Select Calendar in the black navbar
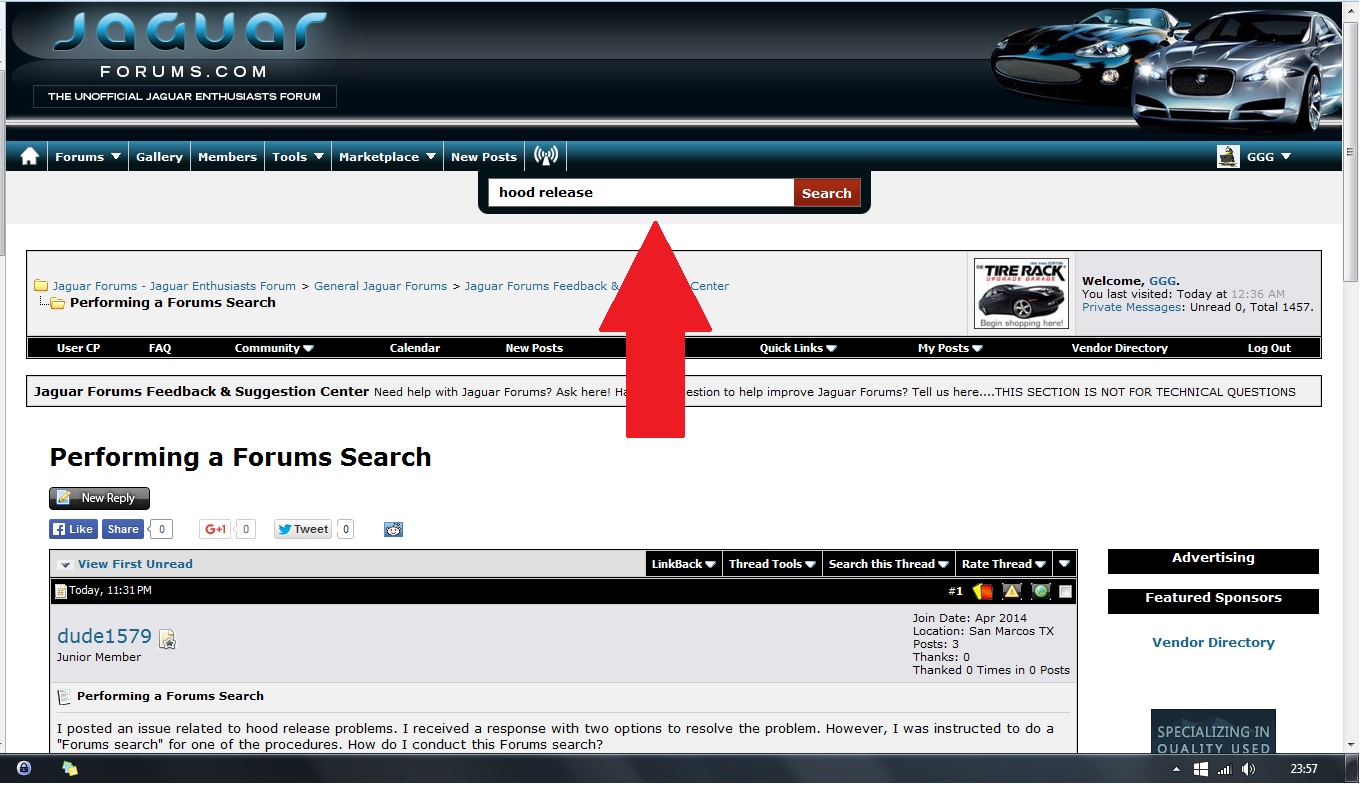The image size is (1361, 787). [415, 348]
